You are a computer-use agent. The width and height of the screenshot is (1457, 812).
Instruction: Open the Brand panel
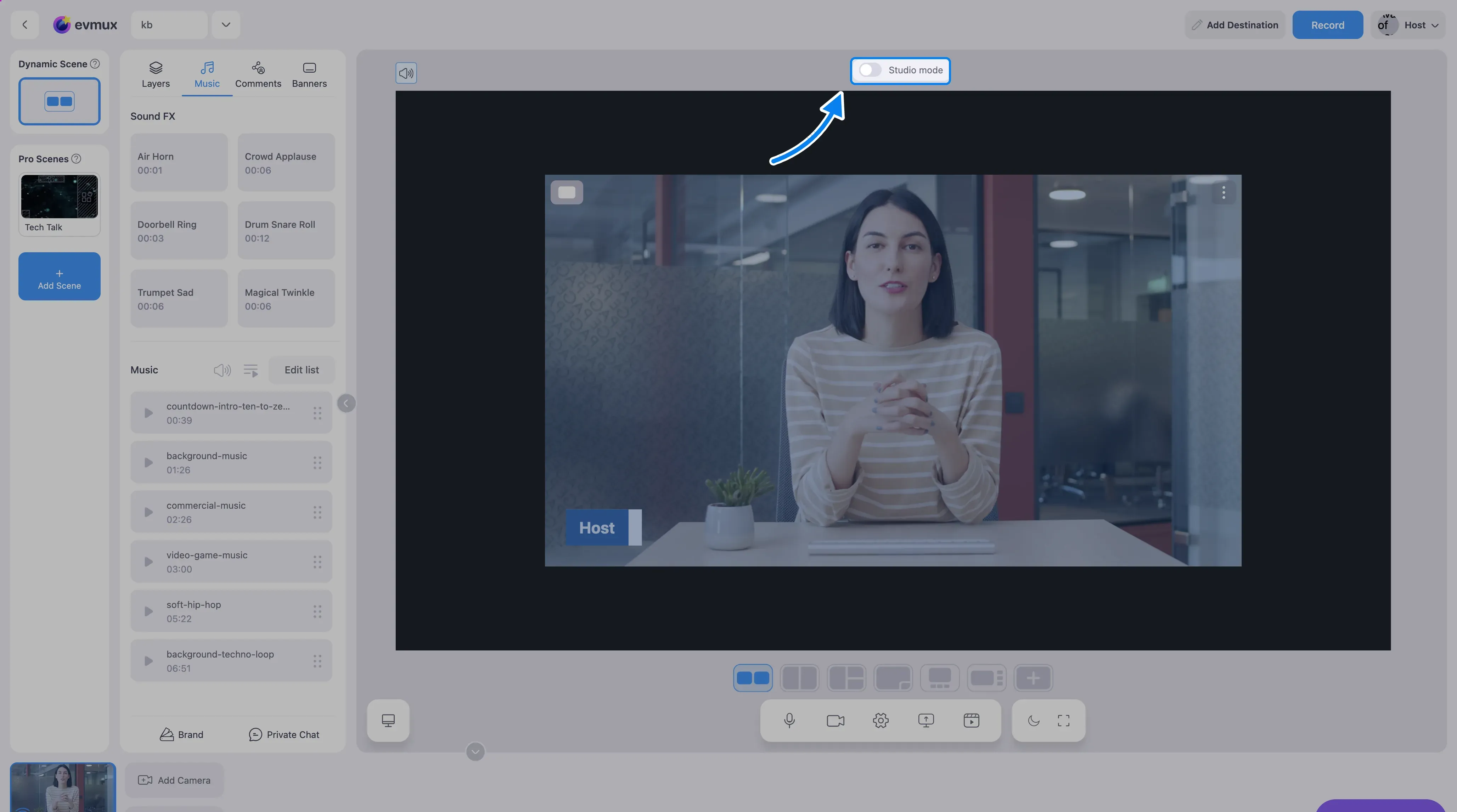point(181,734)
